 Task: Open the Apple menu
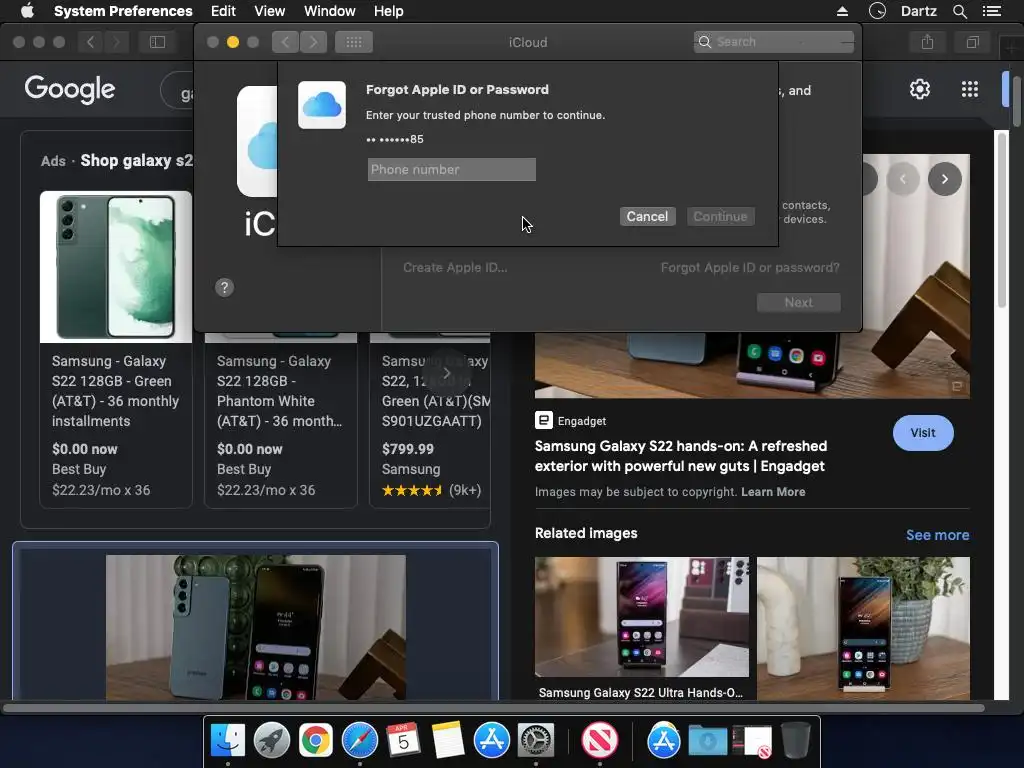(x=27, y=11)
